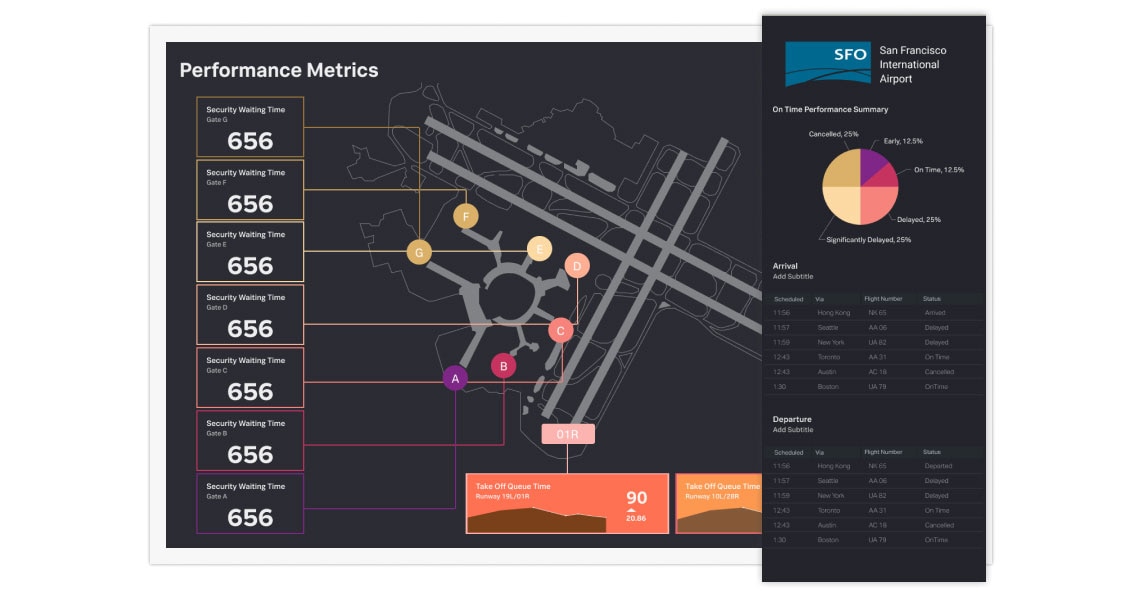Screen dimensions: 1140x600
Task: Select the Runway 10L/28R Take Off Queue card
Action: point(719,503)
